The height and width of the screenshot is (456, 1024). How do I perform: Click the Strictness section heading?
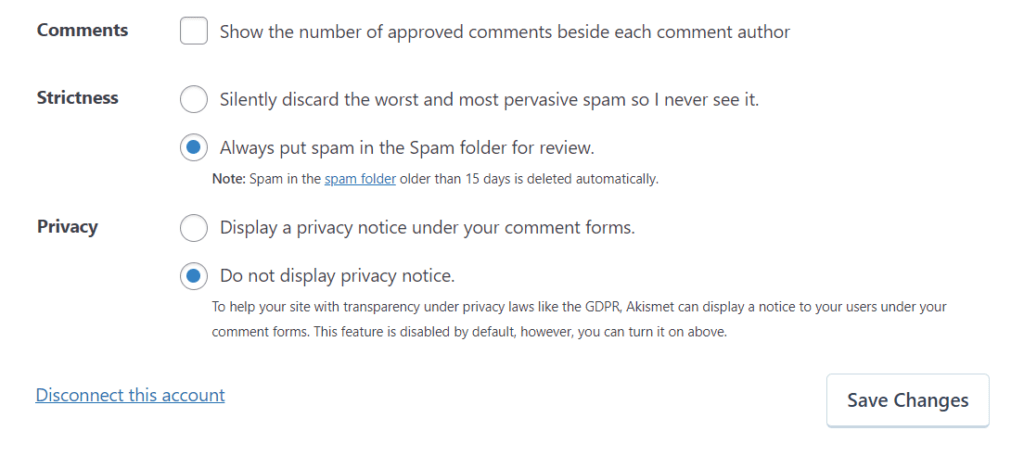coord(77,98)
